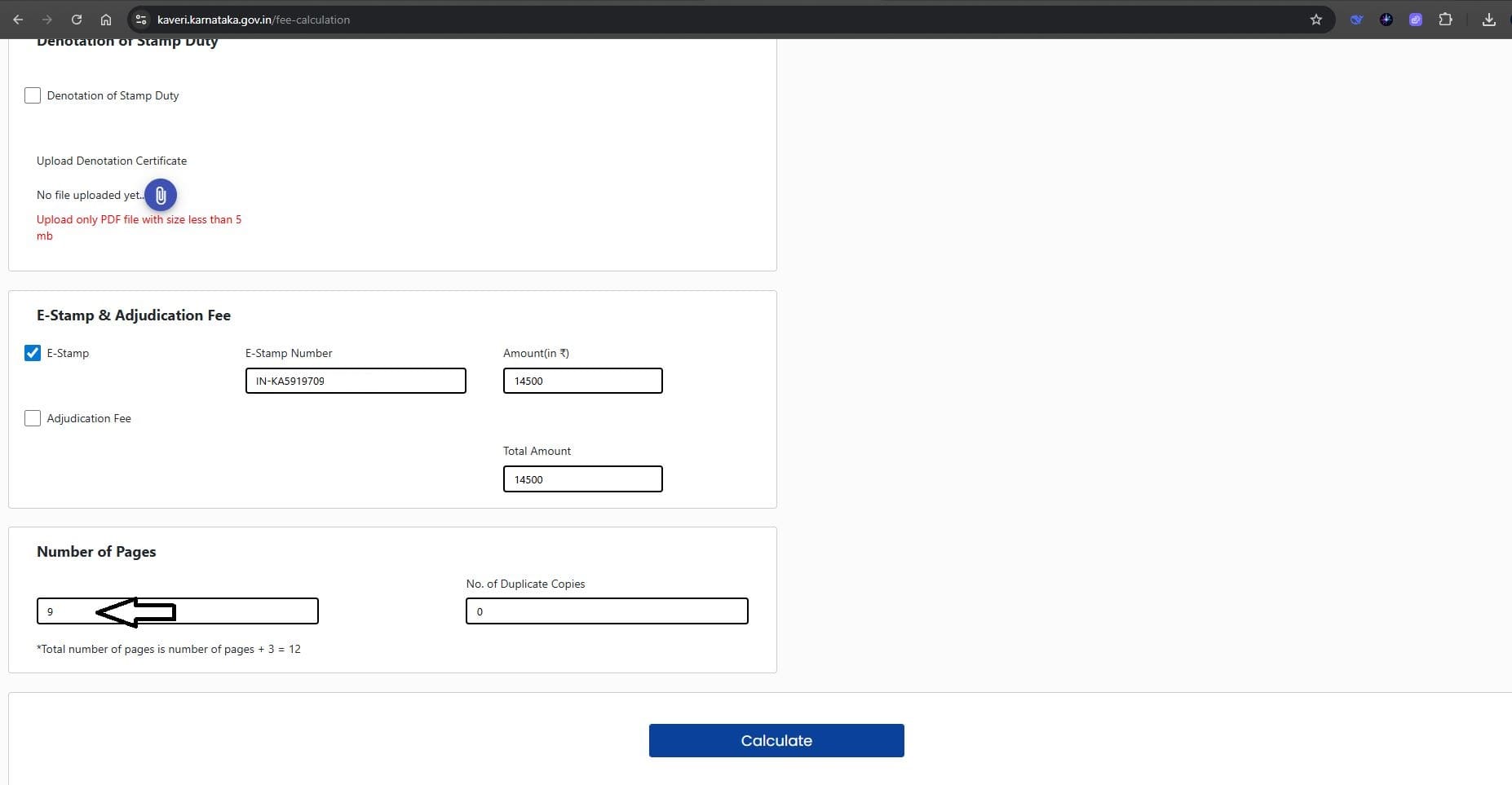The width and height of the screenshot is (1512, 785).
Task: Tick the Adjudication Fee checkbox
Action: (33, 418)
